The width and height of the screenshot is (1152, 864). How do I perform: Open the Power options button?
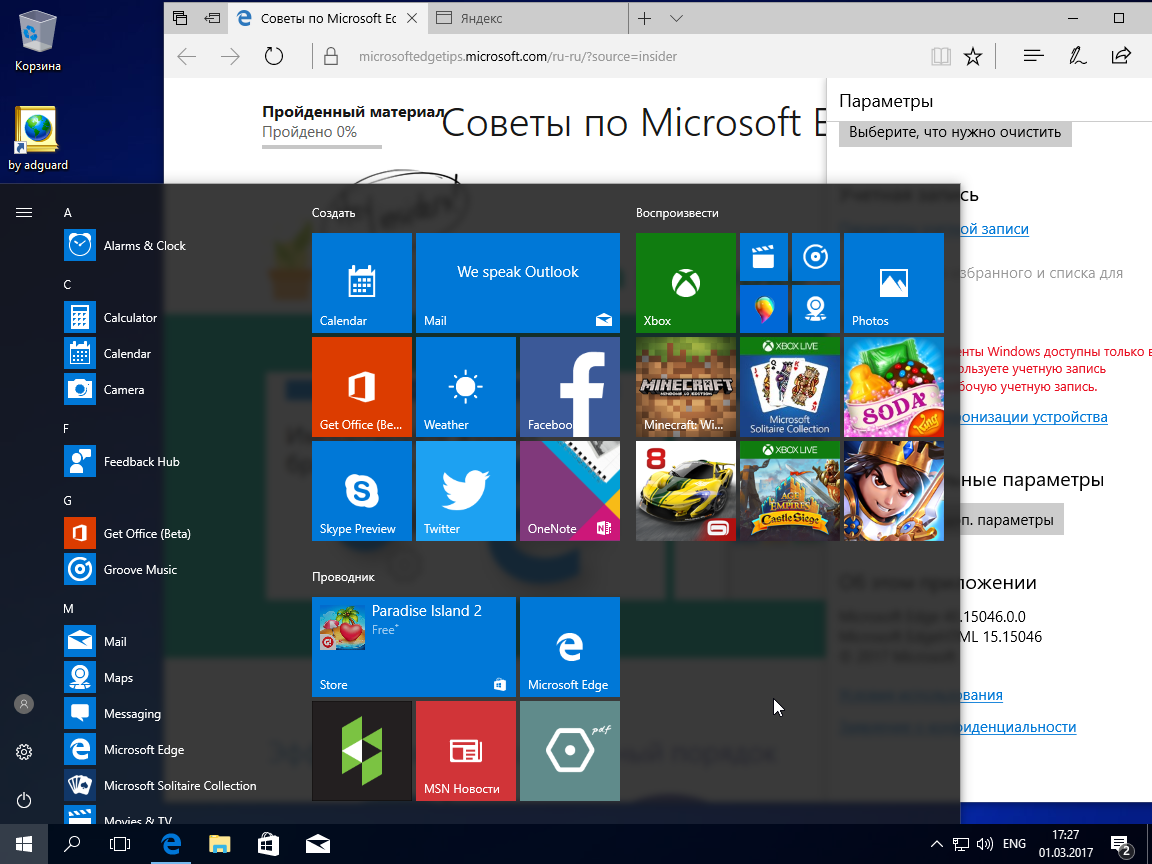pyautogui.click(x=24, y=800)
